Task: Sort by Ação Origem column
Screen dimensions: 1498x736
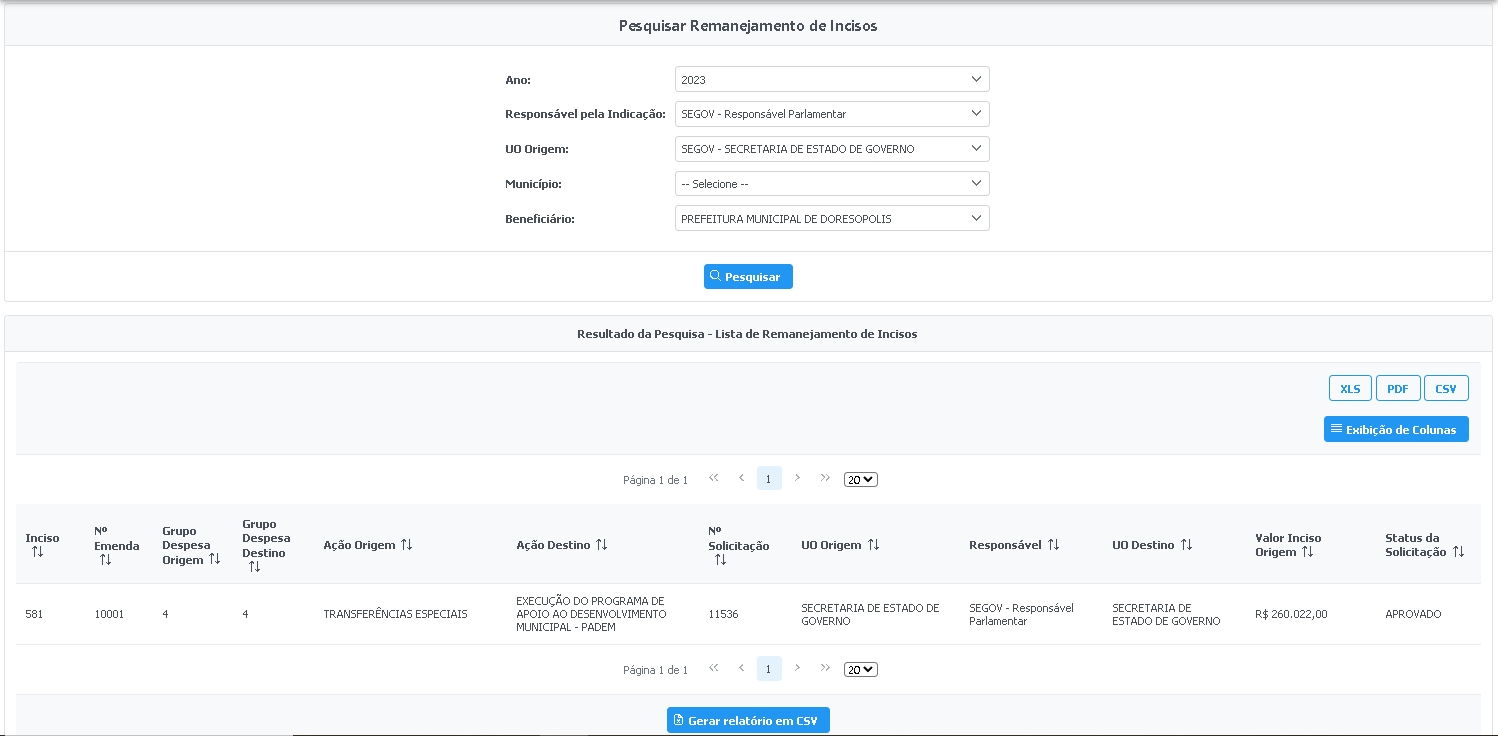Action: (406, 545)
